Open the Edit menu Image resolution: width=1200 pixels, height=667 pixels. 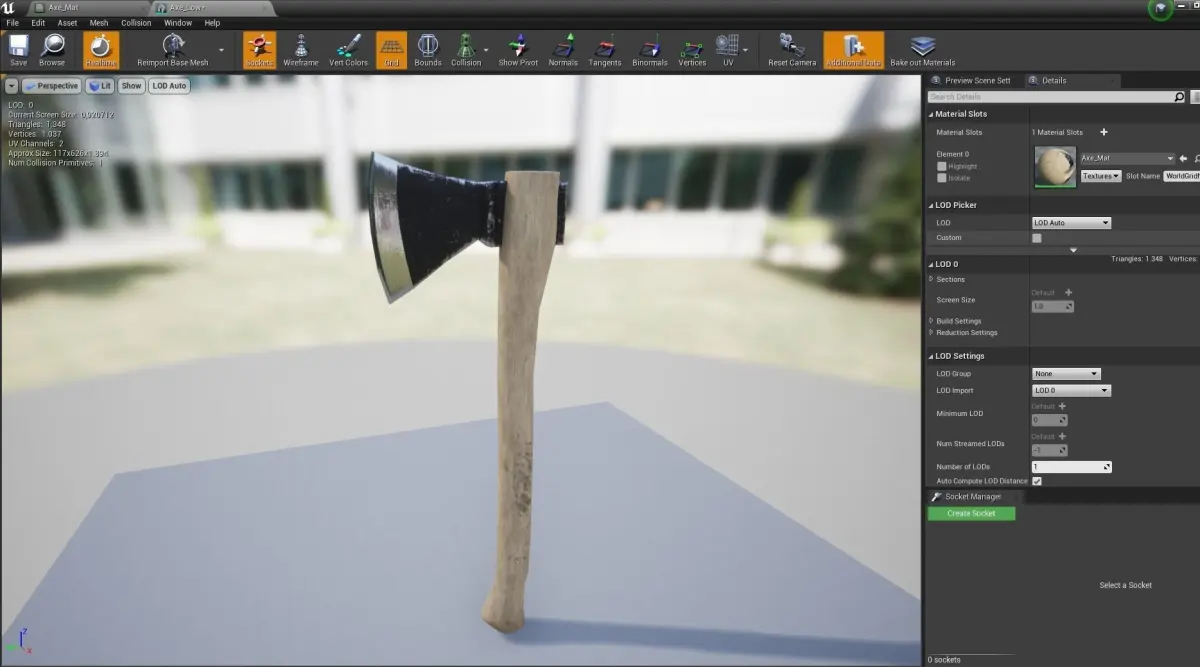click(38, 22)
